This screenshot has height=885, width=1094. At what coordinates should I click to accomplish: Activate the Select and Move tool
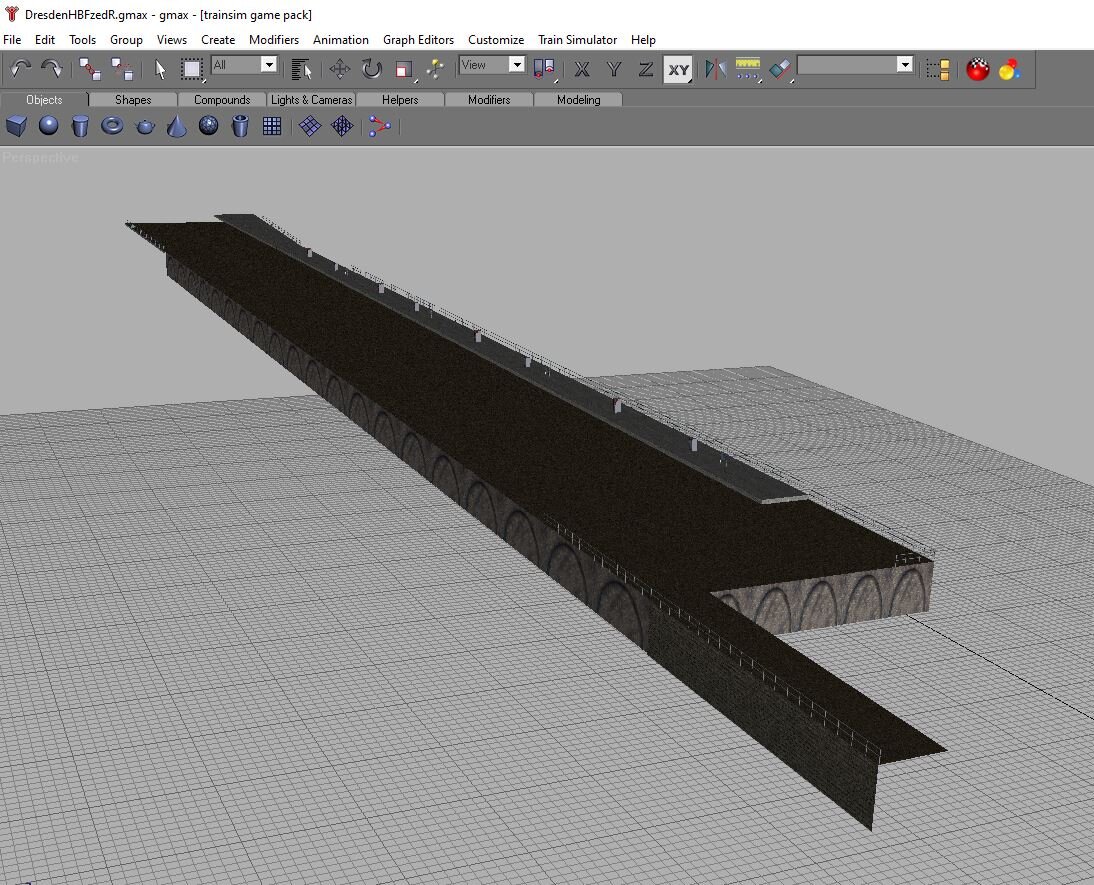[340, 69]
